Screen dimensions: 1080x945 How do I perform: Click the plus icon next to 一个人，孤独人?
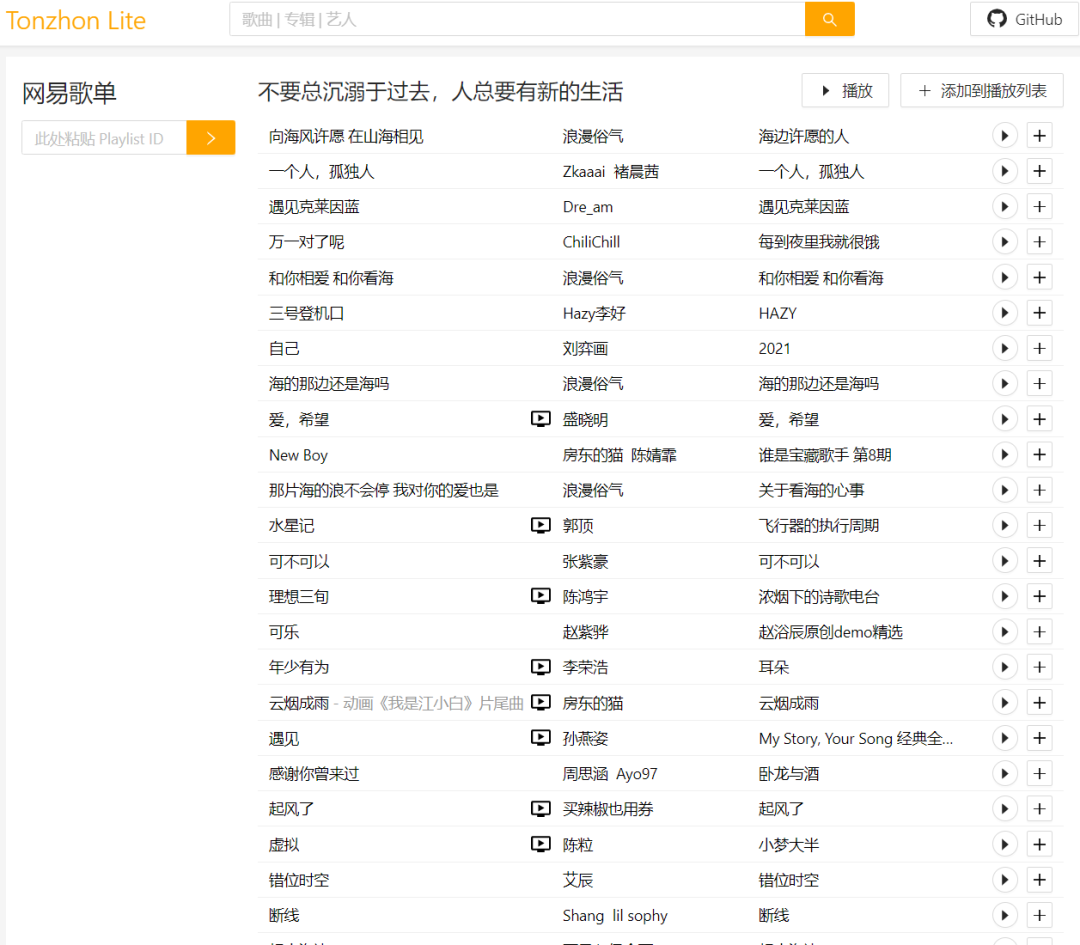click(1039, 171)
